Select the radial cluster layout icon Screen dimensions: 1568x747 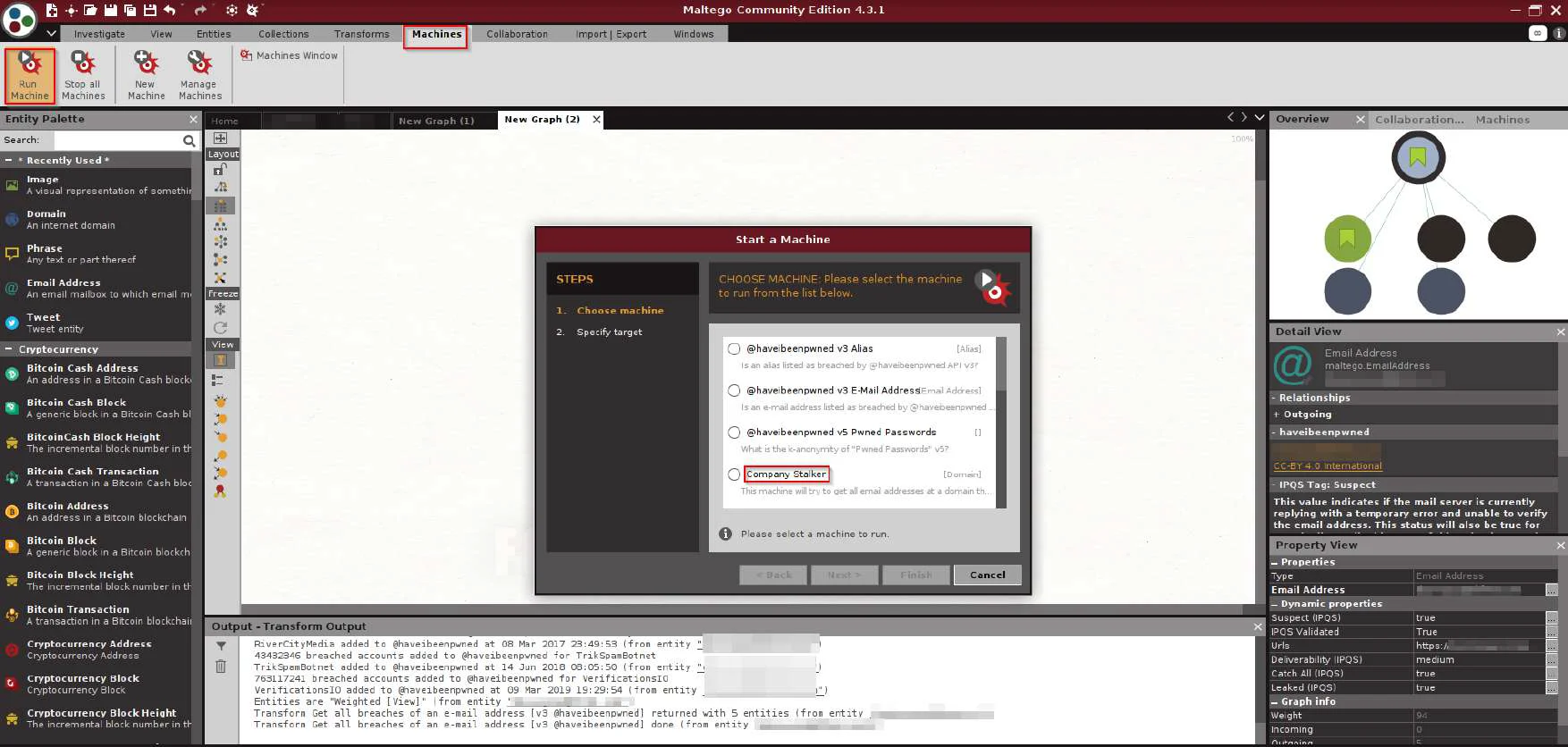pyautogui.click(x=220, y=241)
